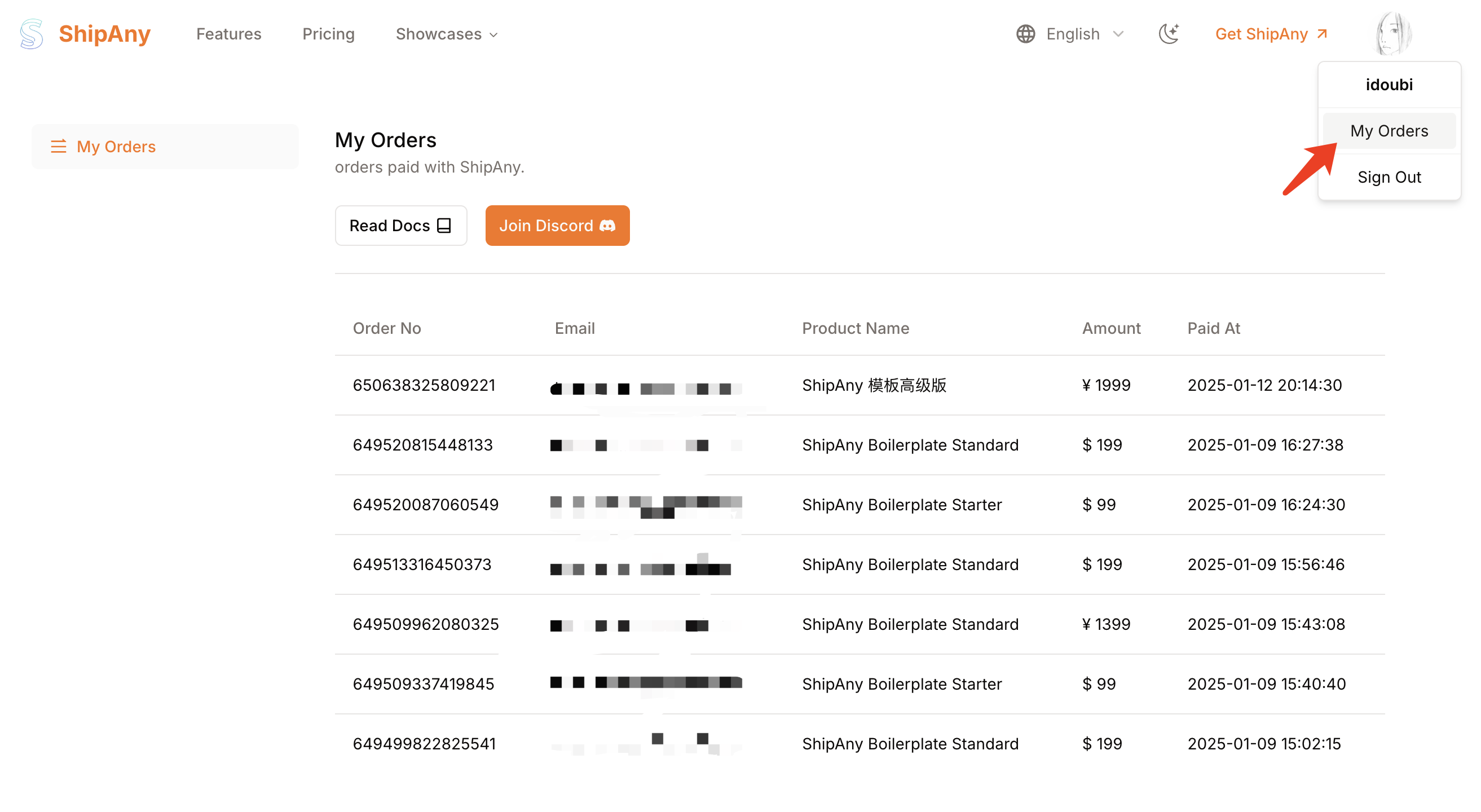Open the profile avatar picture
The height and width of the screenshot is (812, 1481).
click(x=1393, y=33)
